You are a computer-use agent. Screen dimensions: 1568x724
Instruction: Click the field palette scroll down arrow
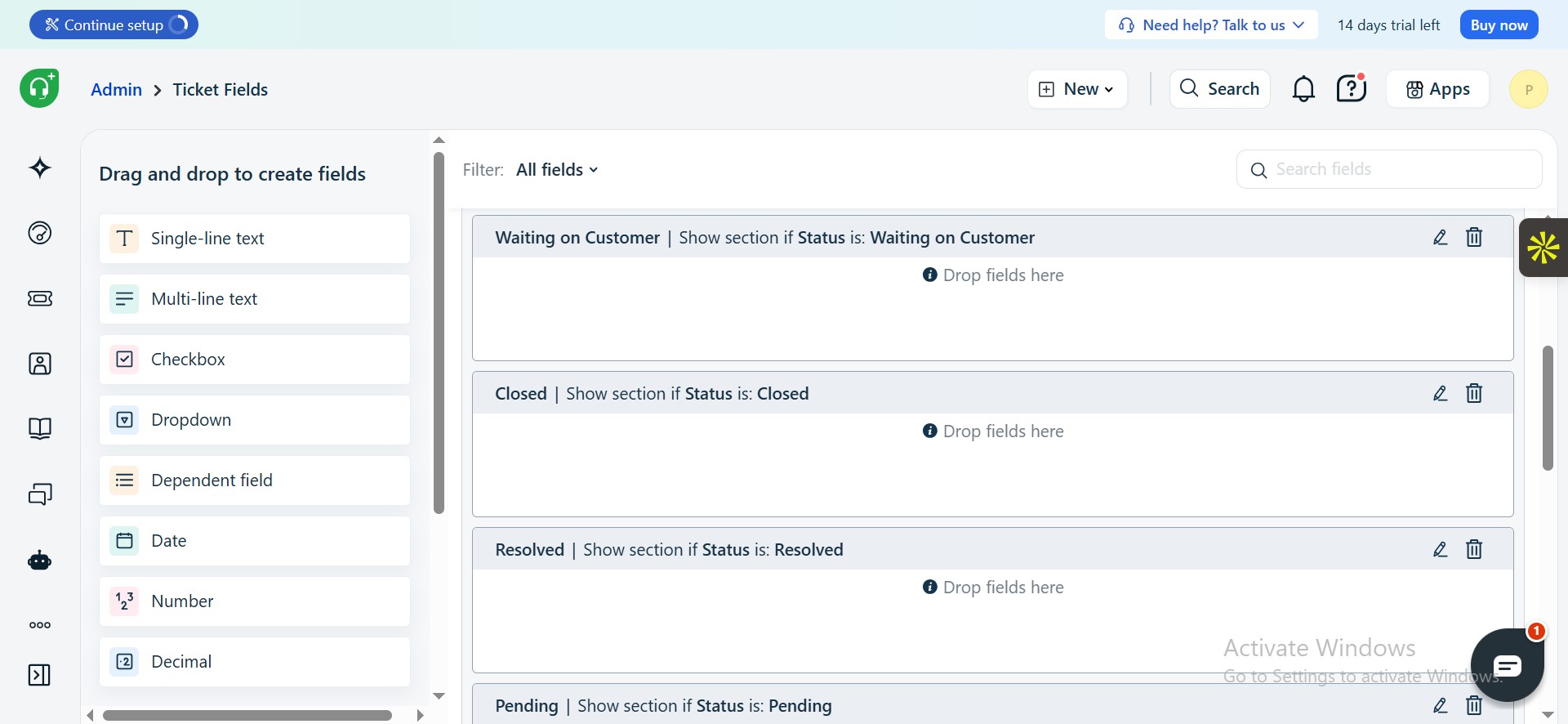coord(439,696)
